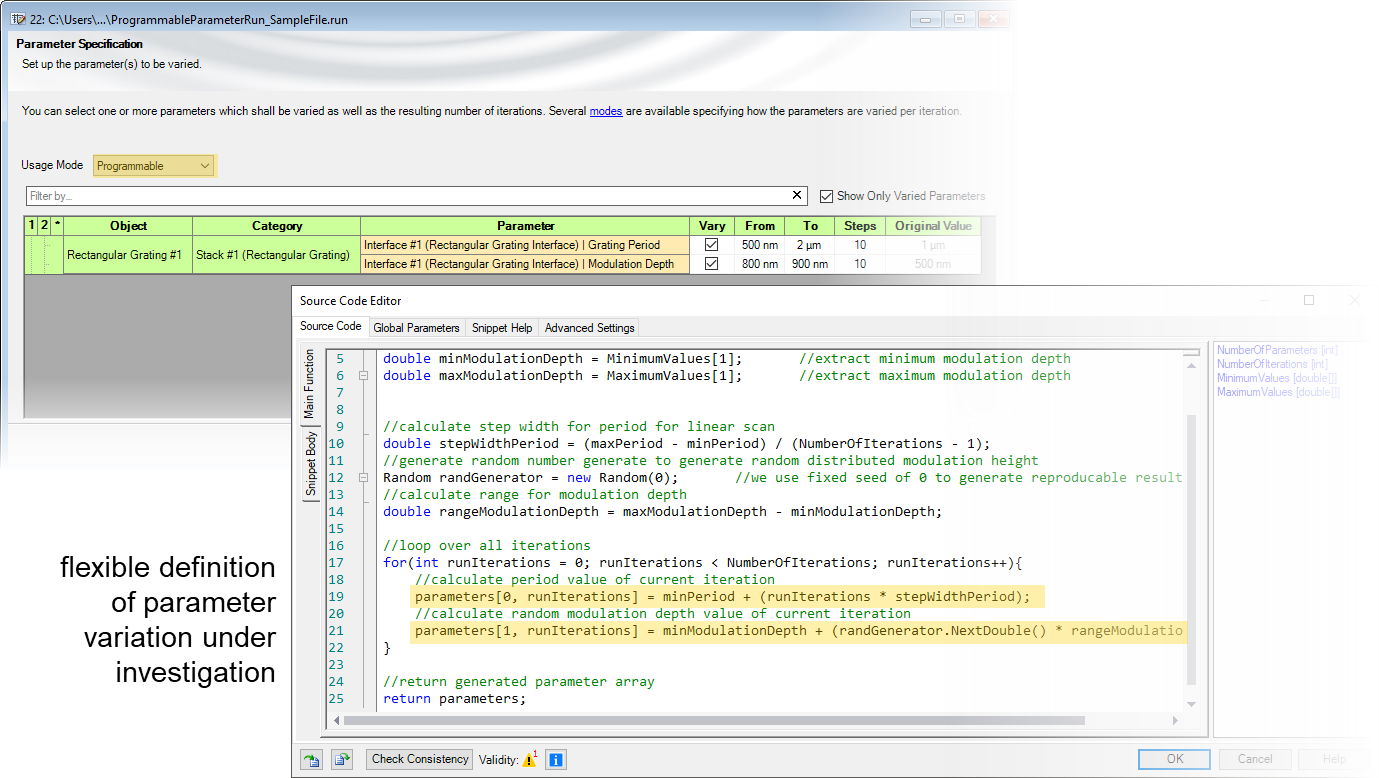This screenshot has height=778, width=1379.
Task: Confirm the editor with OK
Action: pos(1173,760)
